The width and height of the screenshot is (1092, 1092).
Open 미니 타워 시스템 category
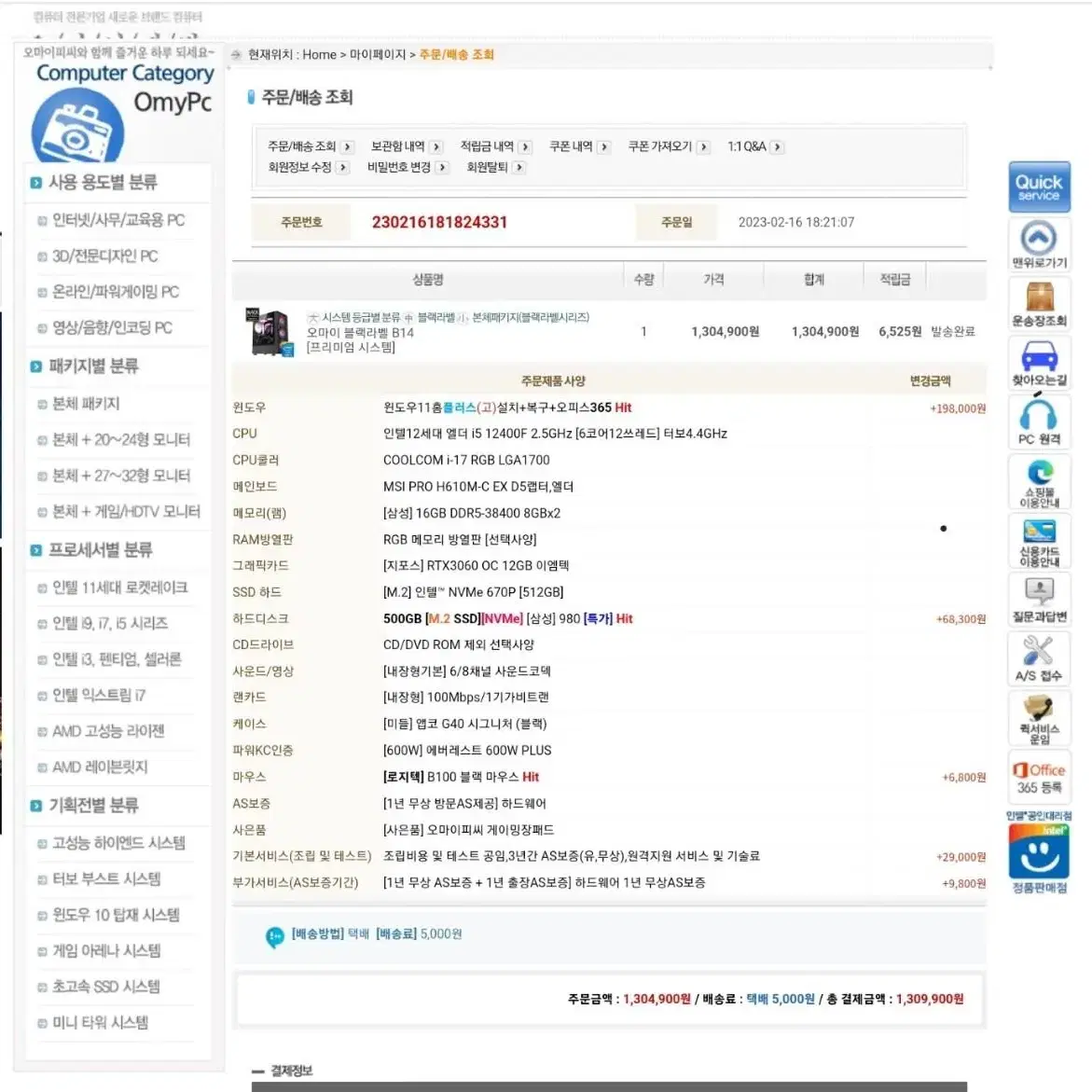[101, 1023]
